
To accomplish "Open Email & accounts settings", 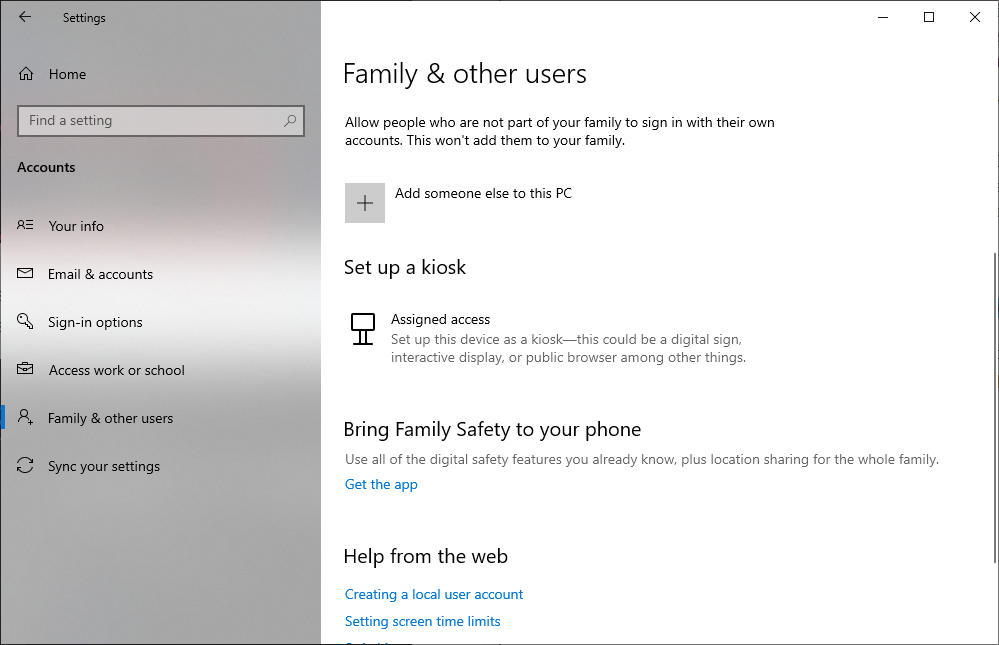I will 100,274.
